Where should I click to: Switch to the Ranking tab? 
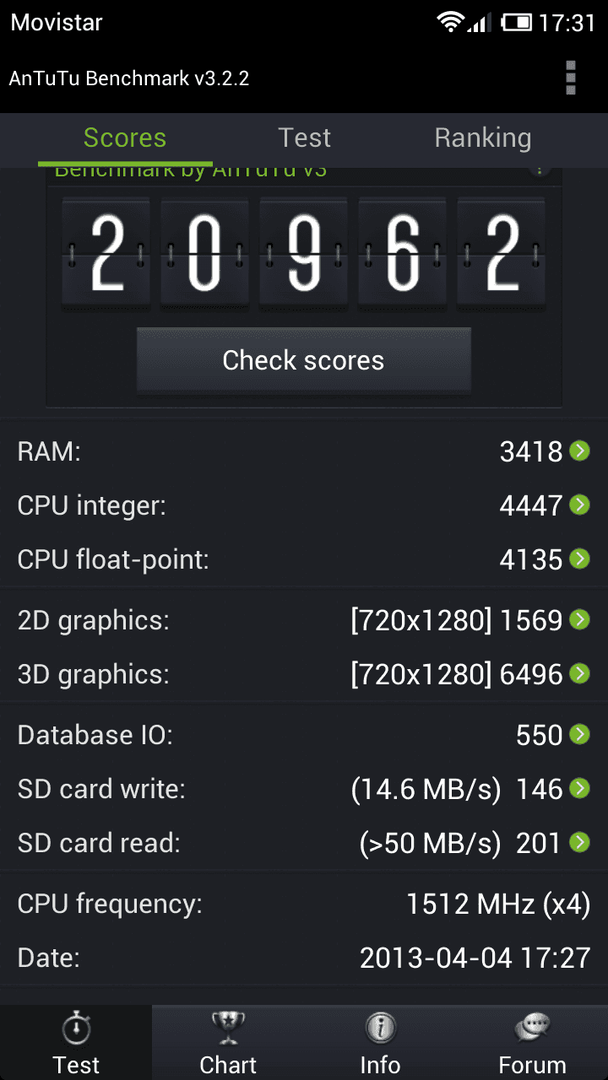coord(483,138)
